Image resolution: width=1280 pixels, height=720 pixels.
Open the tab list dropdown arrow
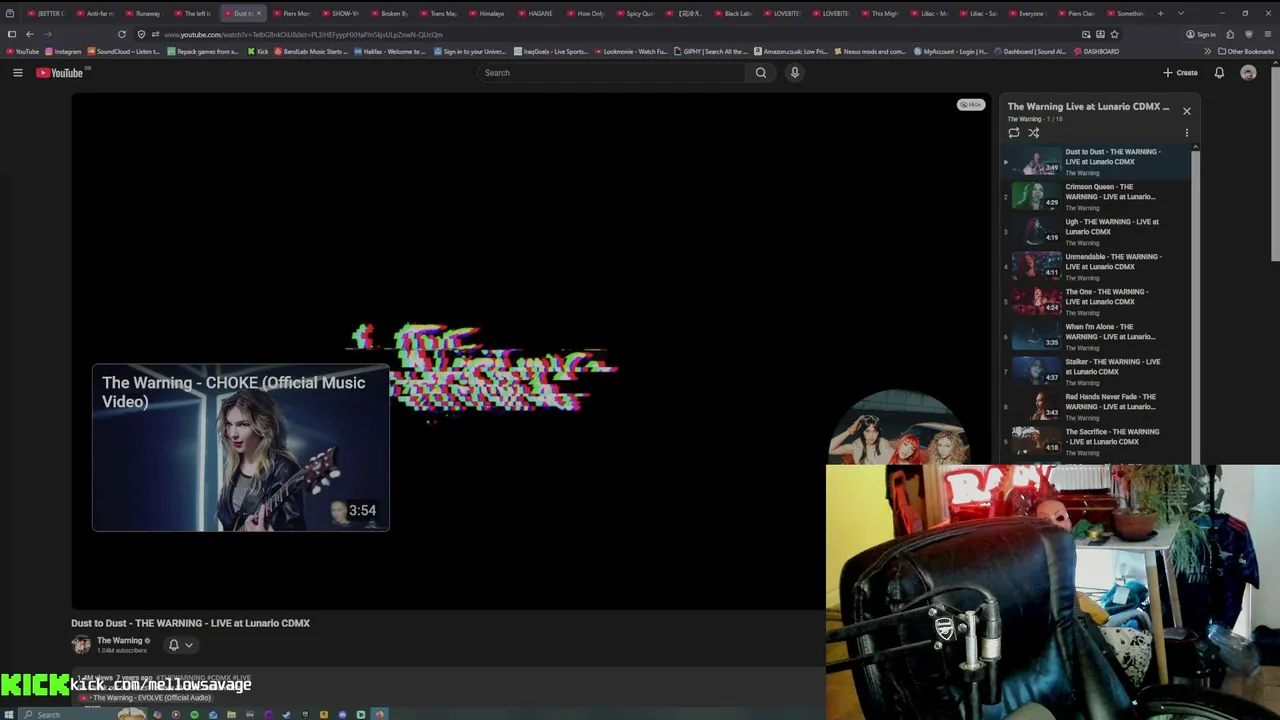(1181, 13)
